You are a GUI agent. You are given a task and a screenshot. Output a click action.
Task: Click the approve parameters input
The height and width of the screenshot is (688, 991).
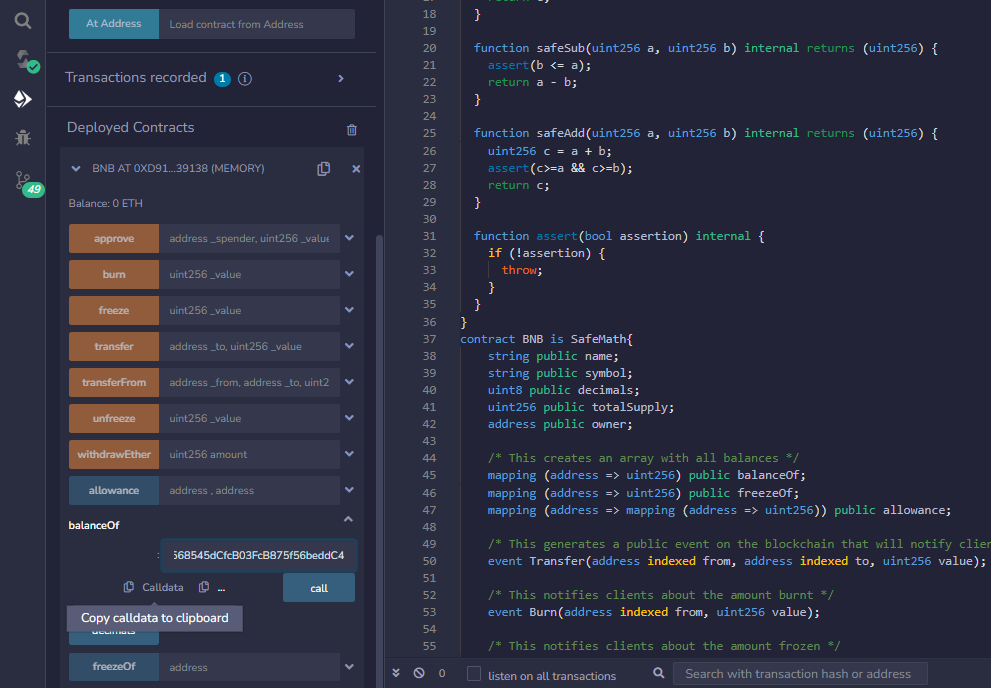[x=250, y=239]
